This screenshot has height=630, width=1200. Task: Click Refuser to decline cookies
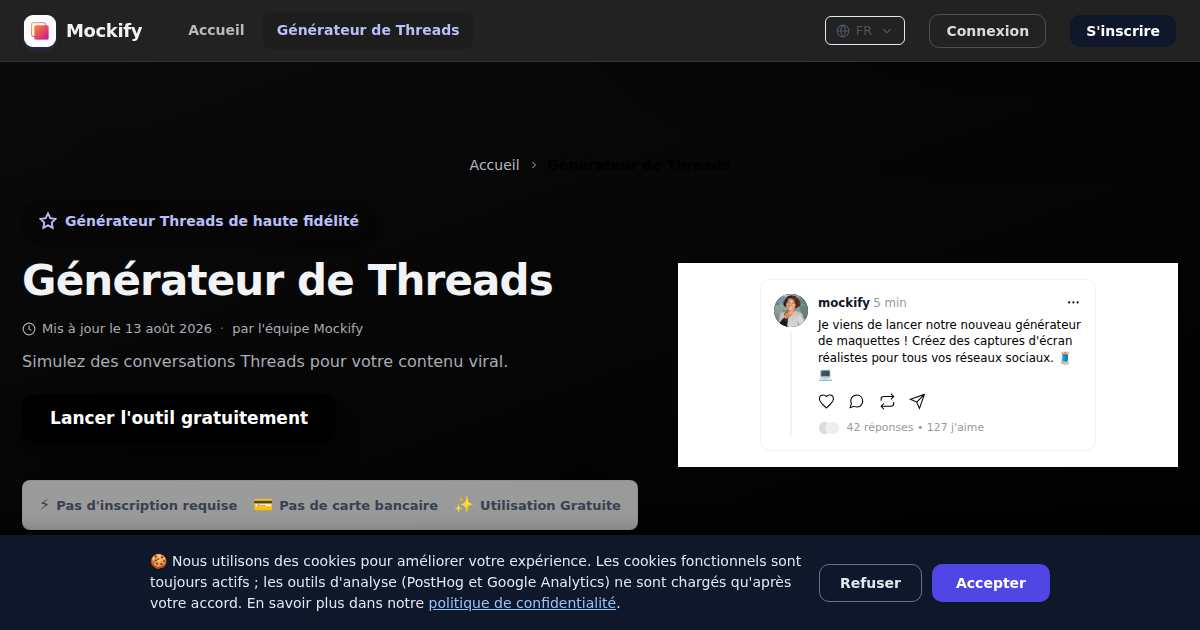[870, 583]
